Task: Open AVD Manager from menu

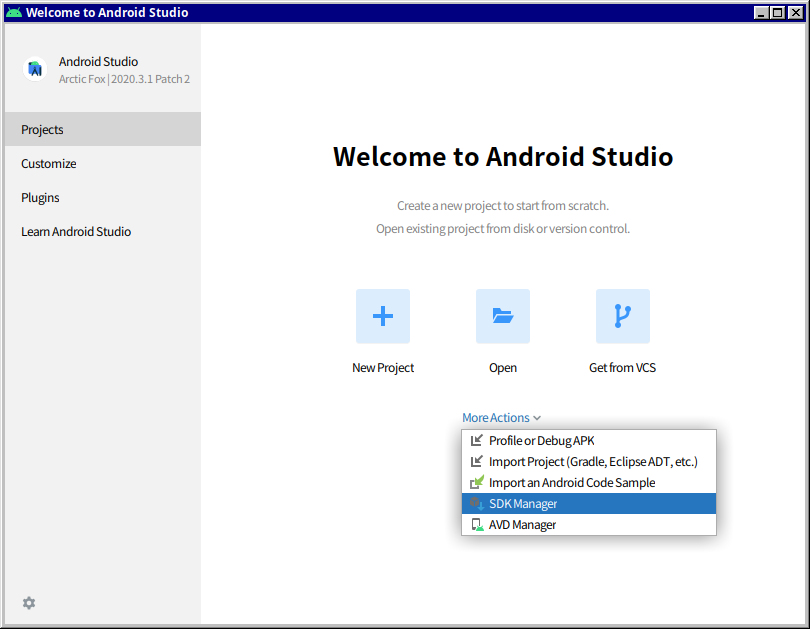Action: (589, 525)
